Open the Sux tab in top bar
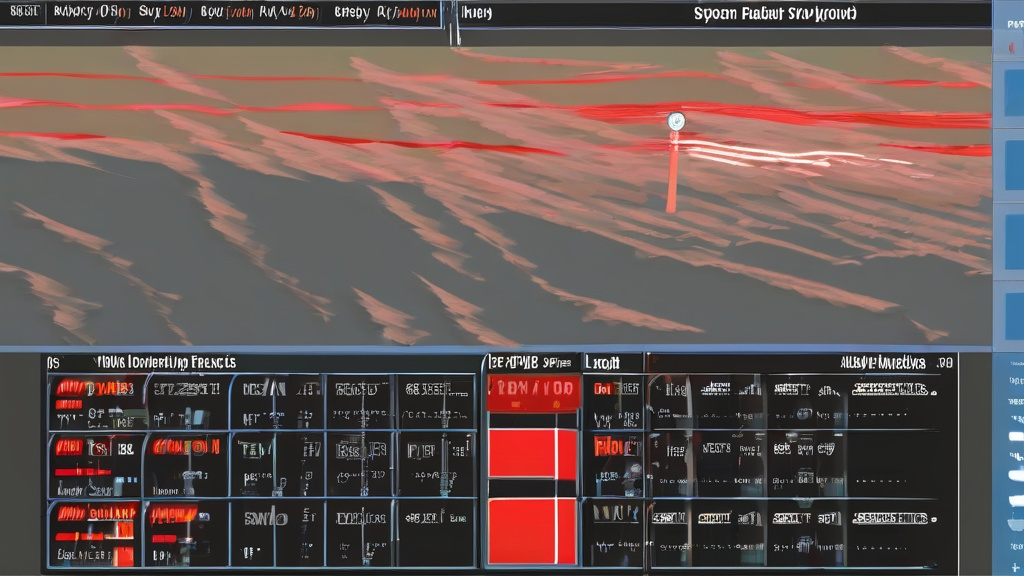The height and width of the screenshot is (576, 1024). pyautogui.click(x=161, y=13)
